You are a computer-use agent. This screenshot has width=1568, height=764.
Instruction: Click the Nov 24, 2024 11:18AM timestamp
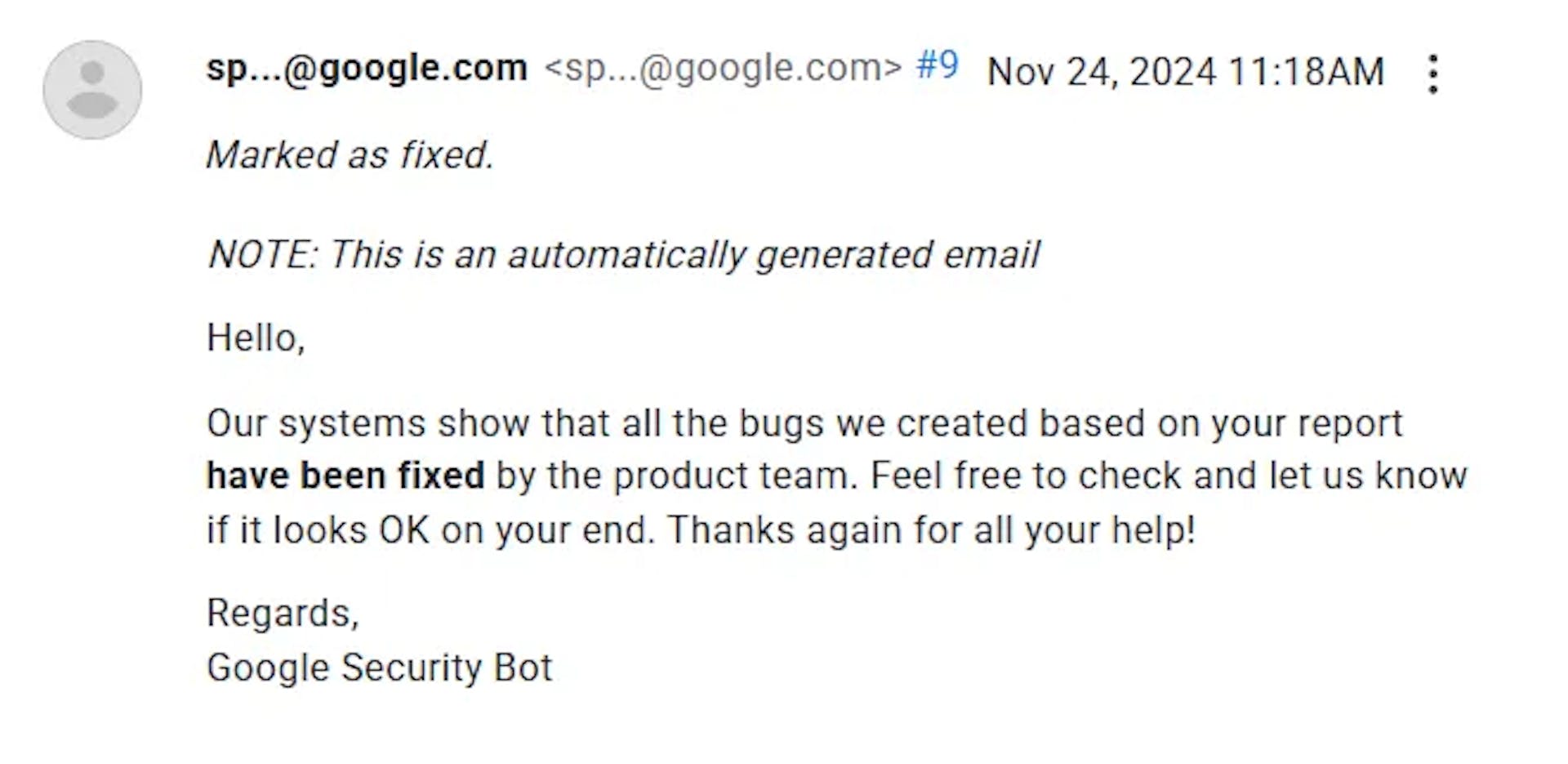point(1185,72)
